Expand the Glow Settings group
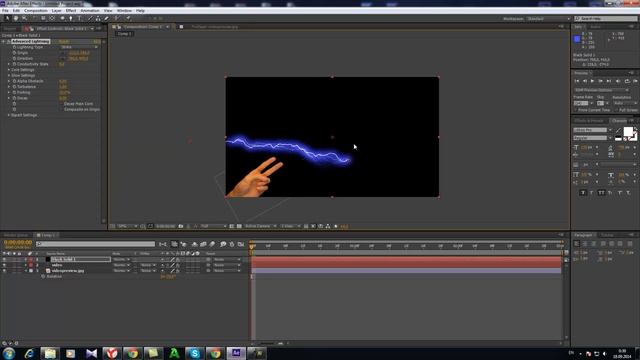Viewport: 640px width, 360px height. [9, 76]
